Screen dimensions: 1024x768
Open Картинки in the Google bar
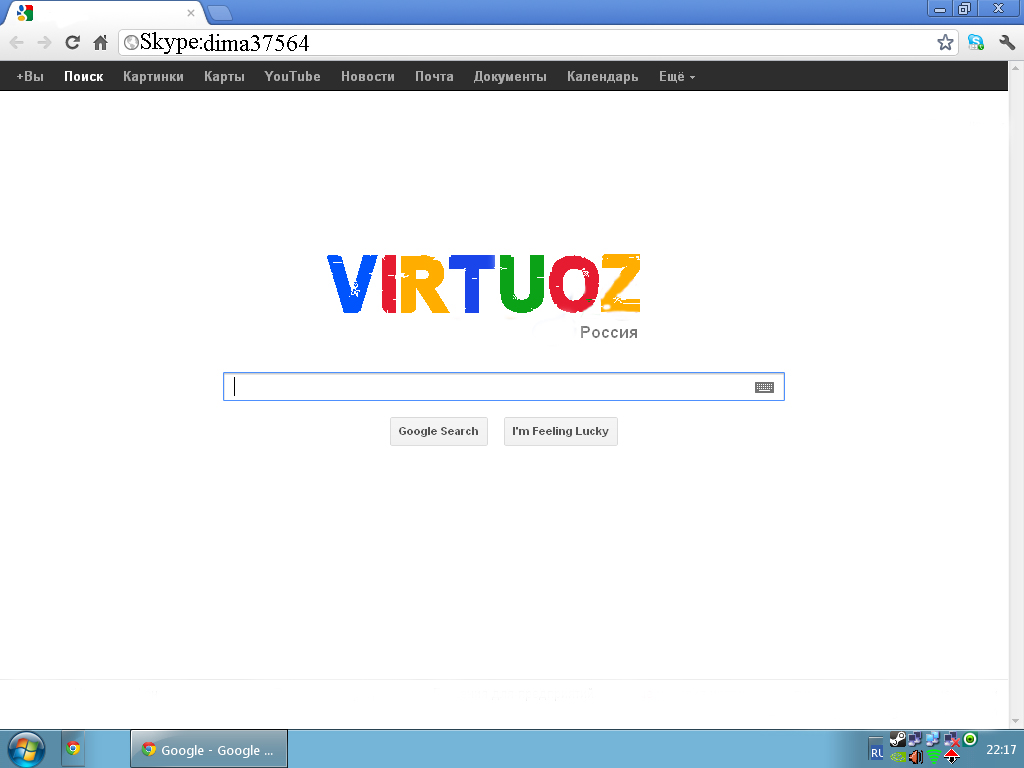153,76
